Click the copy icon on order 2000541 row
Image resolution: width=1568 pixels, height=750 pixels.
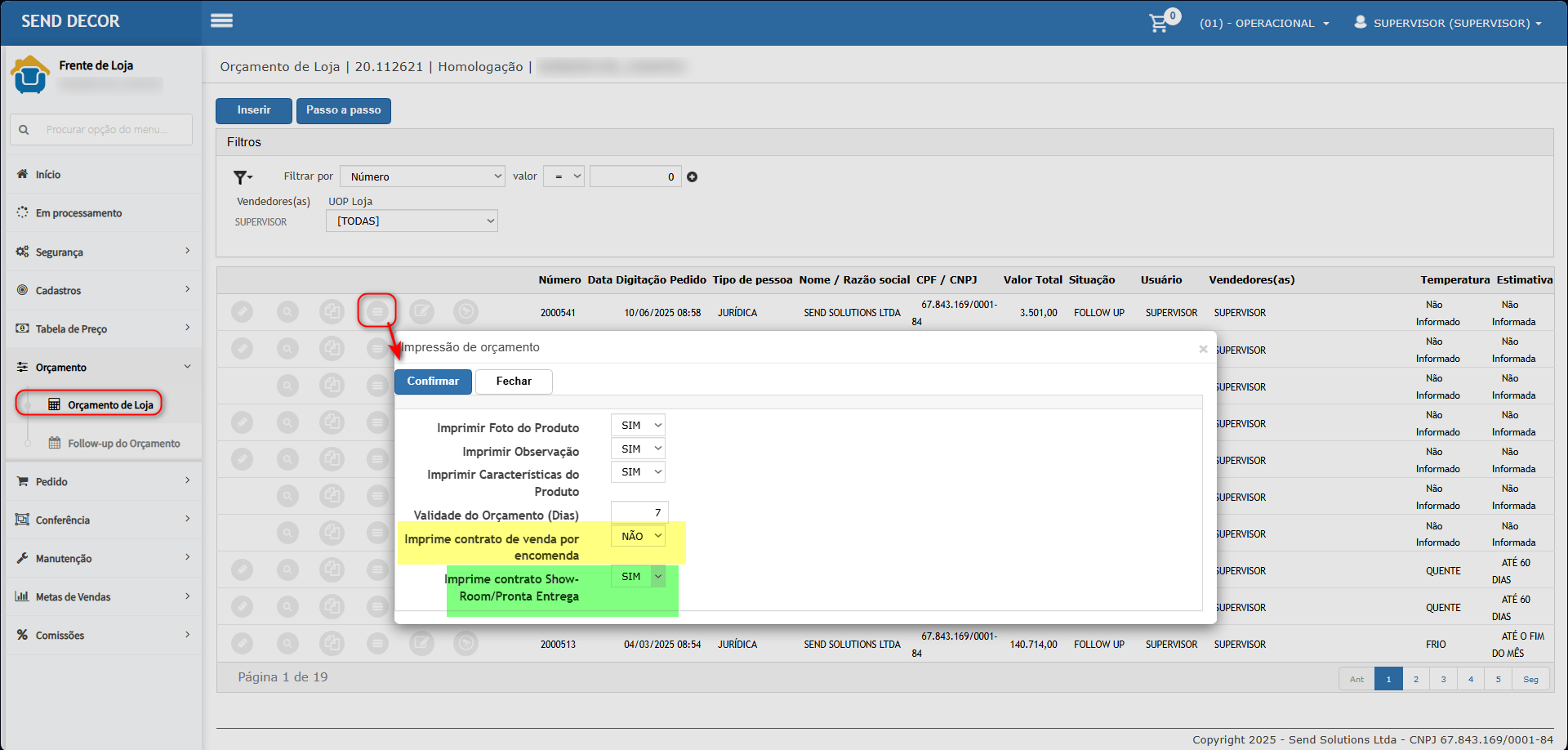[x=332, y=311]
